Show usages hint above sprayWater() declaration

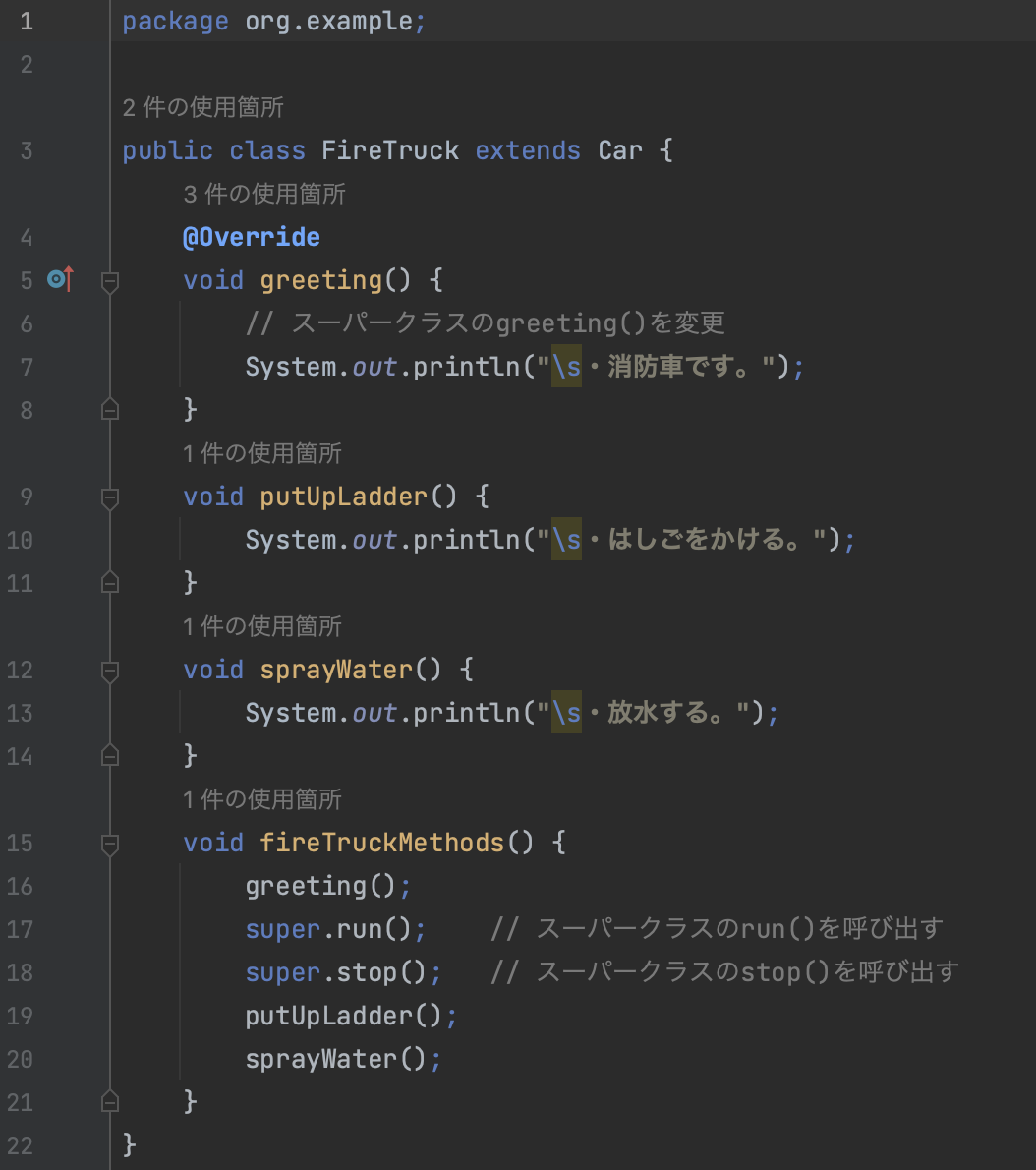[x=262, y=626]
